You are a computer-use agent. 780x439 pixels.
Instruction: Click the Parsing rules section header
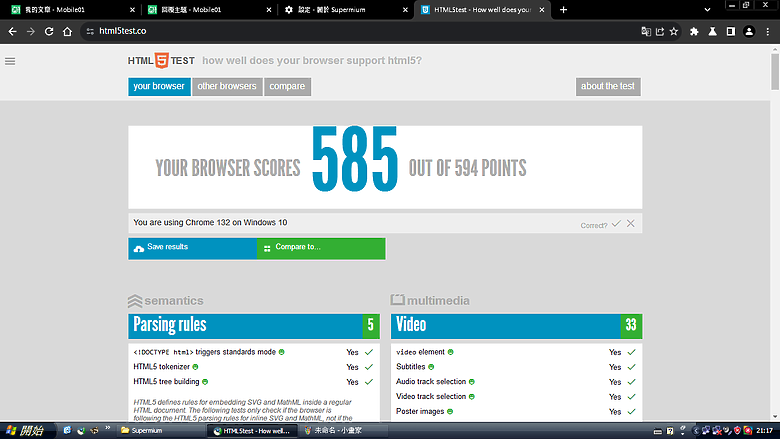(x=254, y=326)
